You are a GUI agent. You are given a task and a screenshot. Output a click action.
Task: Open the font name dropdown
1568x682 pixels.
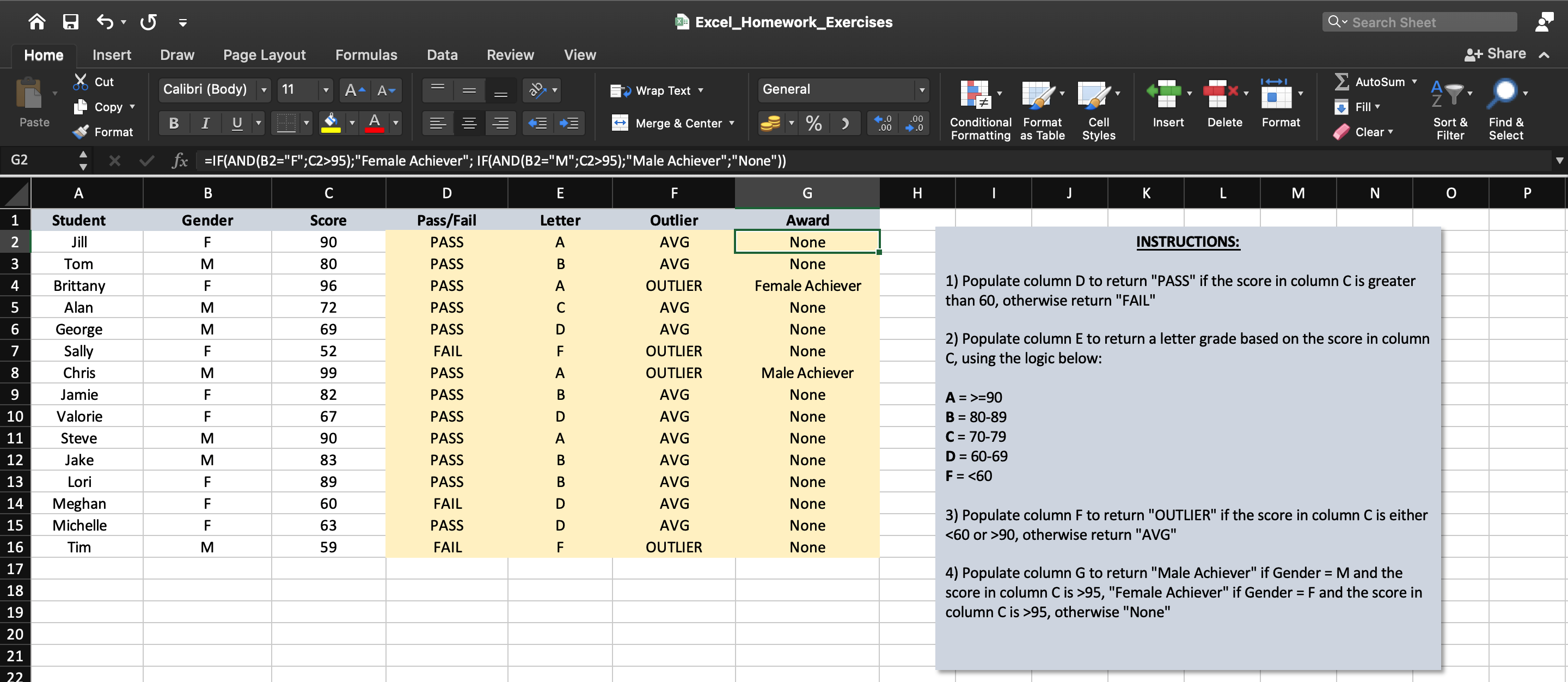click(x=264, y=90)
